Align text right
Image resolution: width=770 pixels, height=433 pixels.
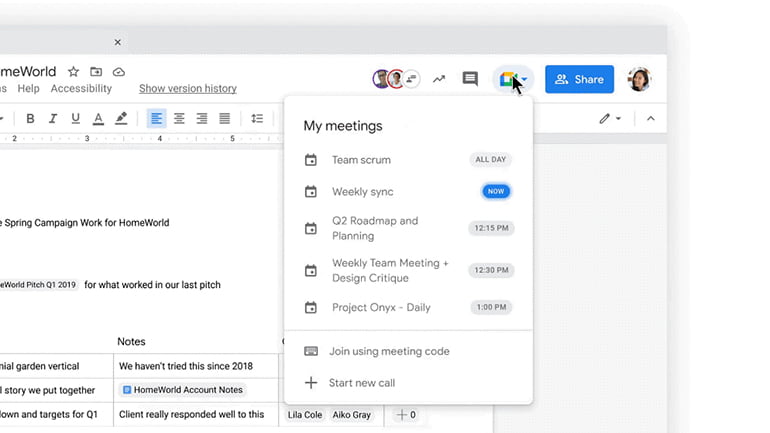[202, 118]
